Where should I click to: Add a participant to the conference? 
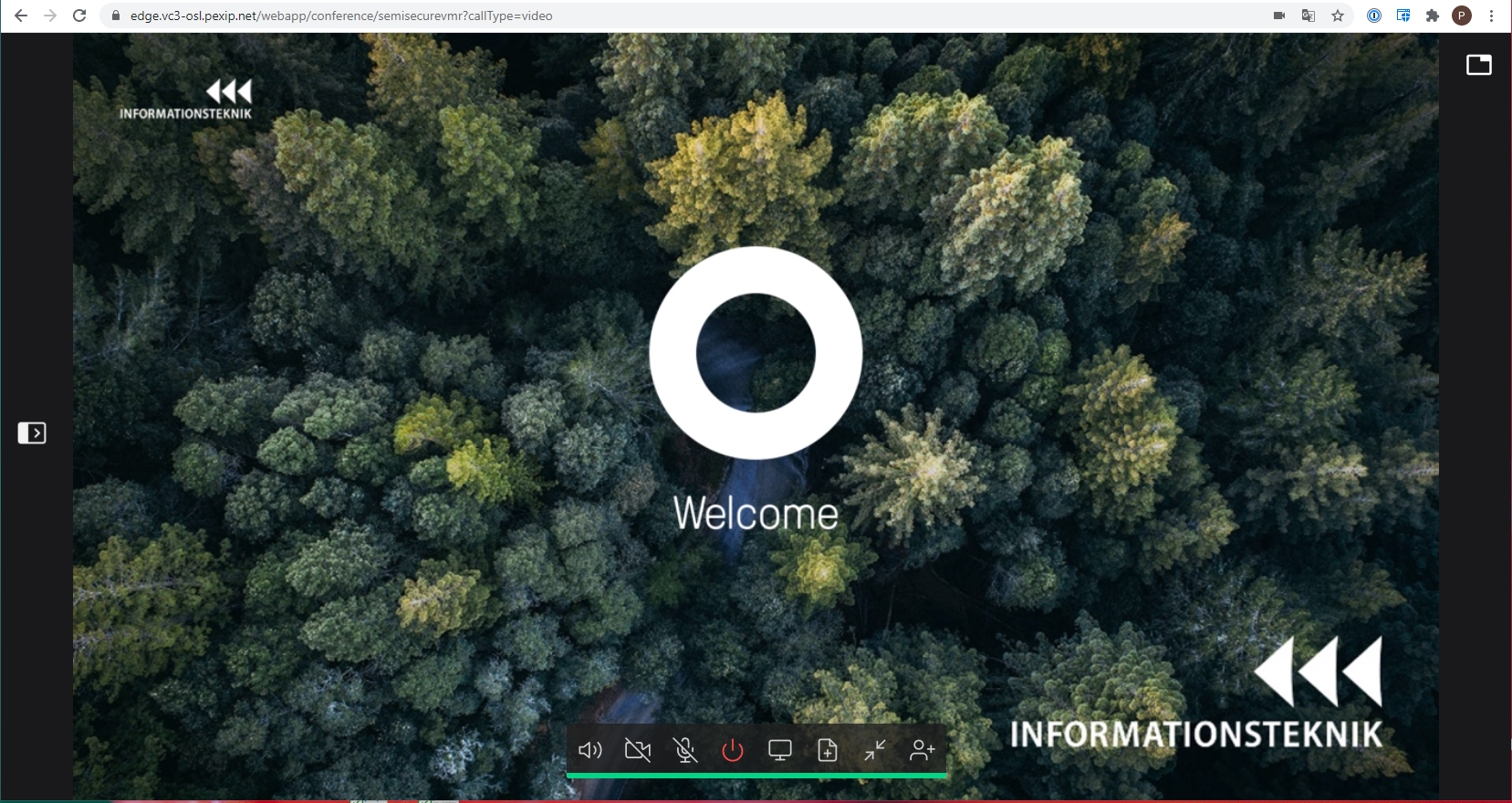point(923,750)
